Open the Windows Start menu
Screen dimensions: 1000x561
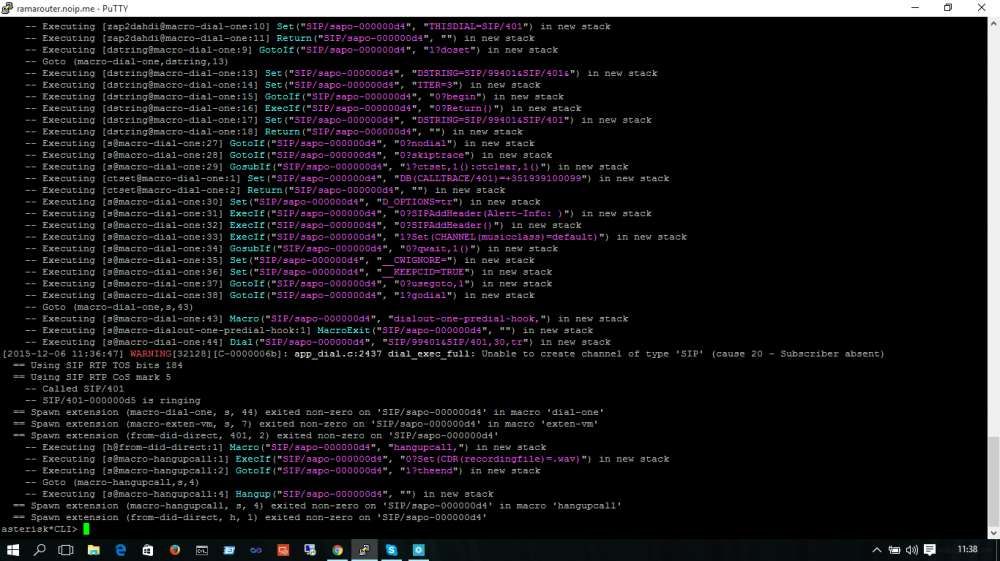click(x=13, y=550)
